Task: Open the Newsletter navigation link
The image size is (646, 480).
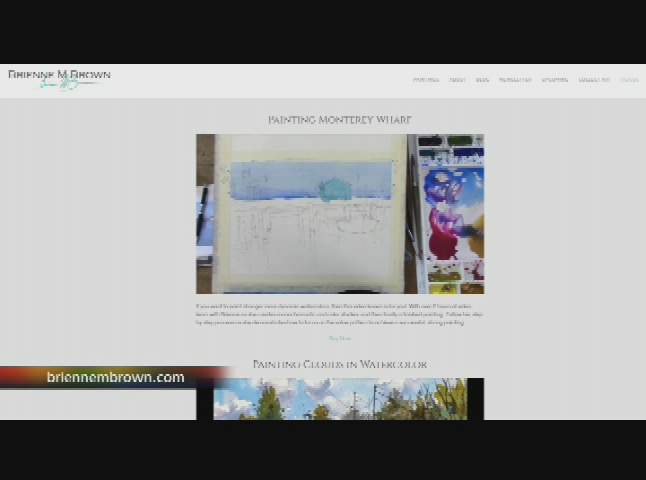Action: [x=515, y=80]
